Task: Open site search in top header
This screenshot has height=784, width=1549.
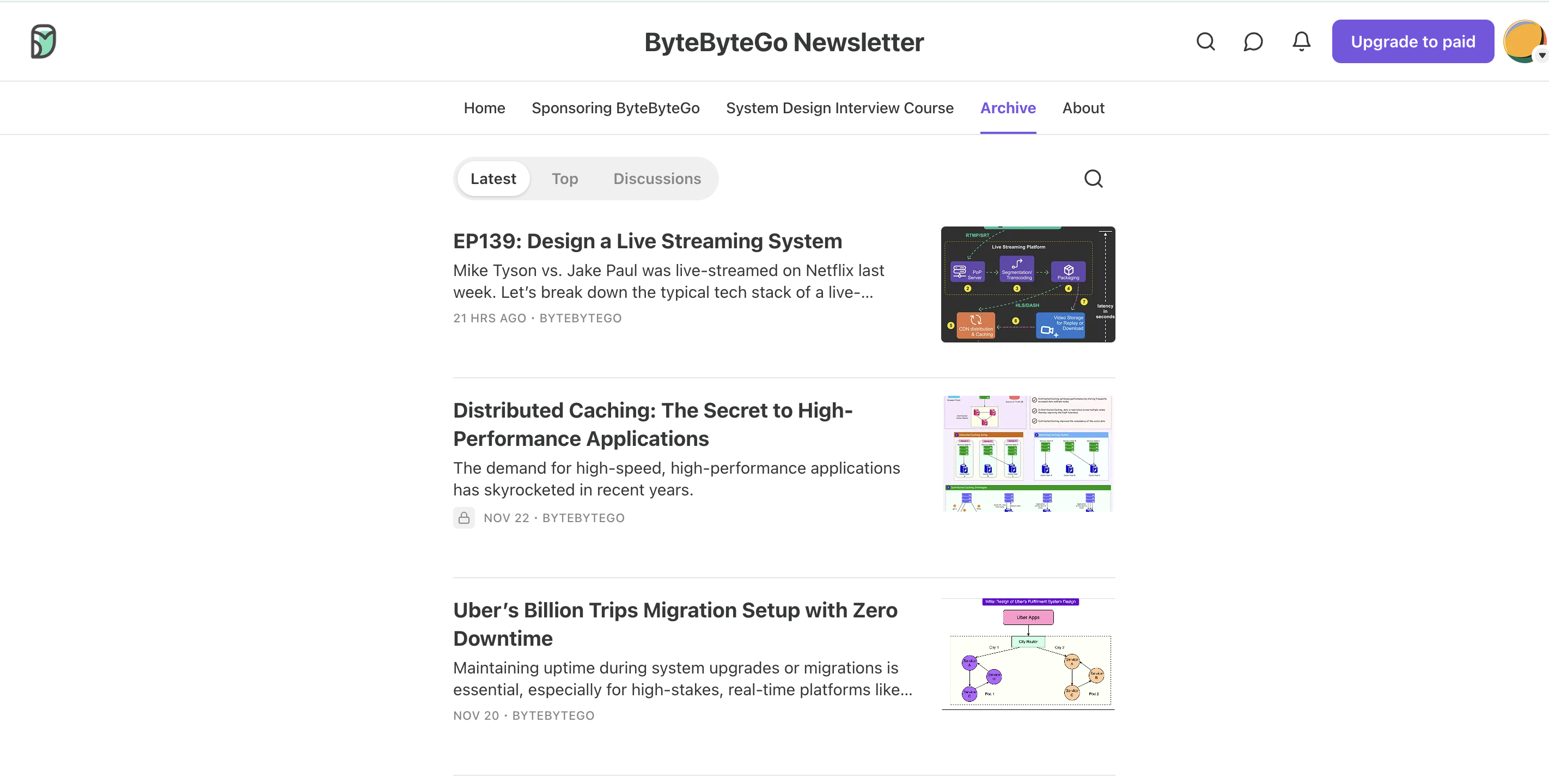Action: [1205, 41]
